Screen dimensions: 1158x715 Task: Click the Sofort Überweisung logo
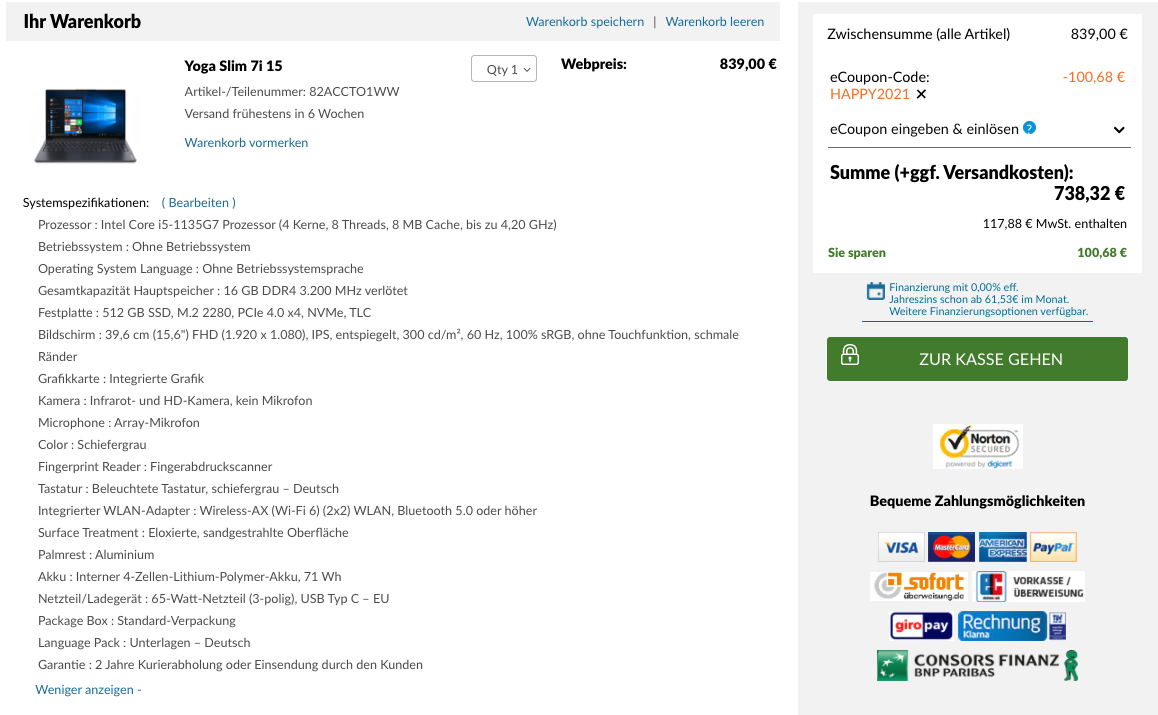click(920, 586)
